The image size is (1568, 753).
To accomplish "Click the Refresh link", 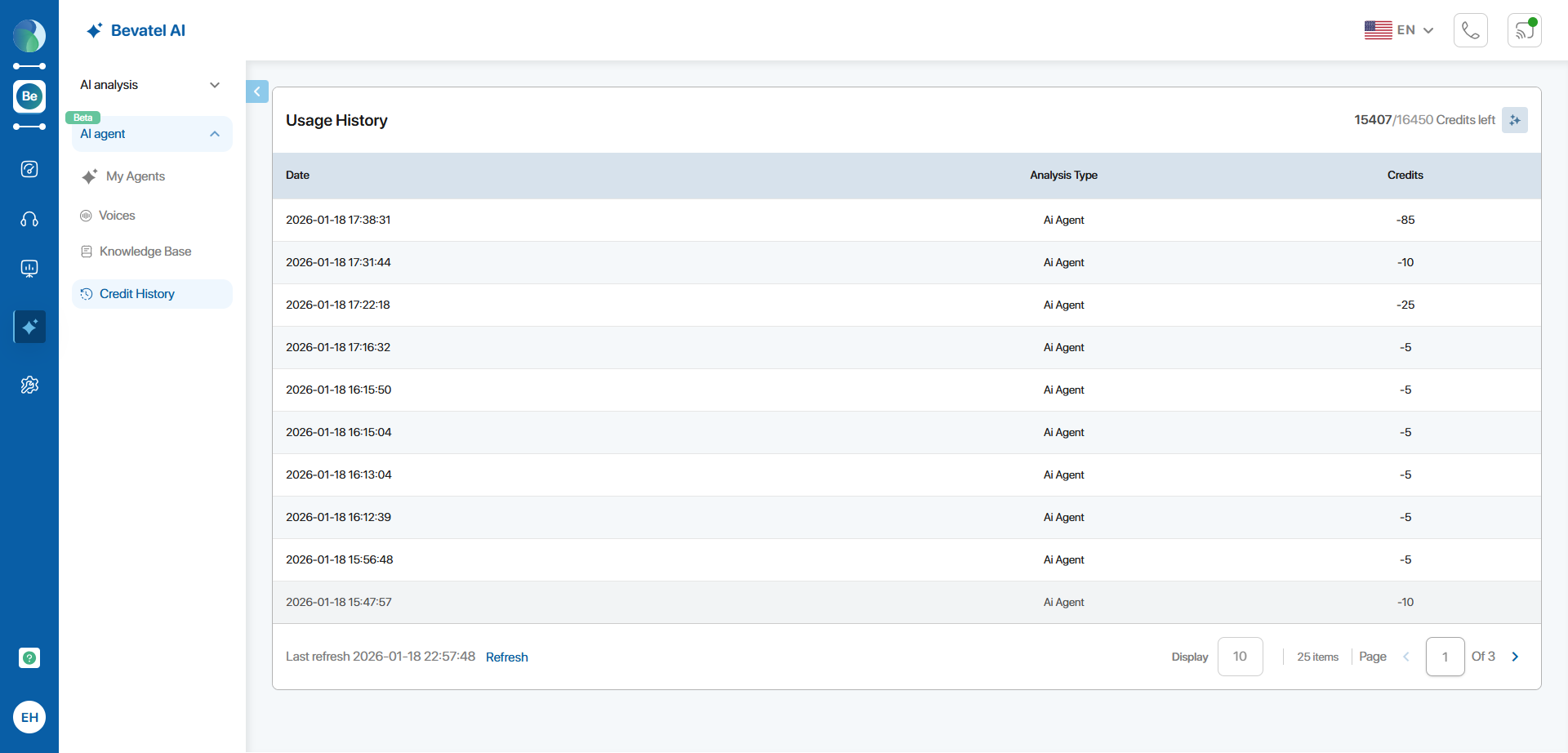I will click(x=506, y=657).
